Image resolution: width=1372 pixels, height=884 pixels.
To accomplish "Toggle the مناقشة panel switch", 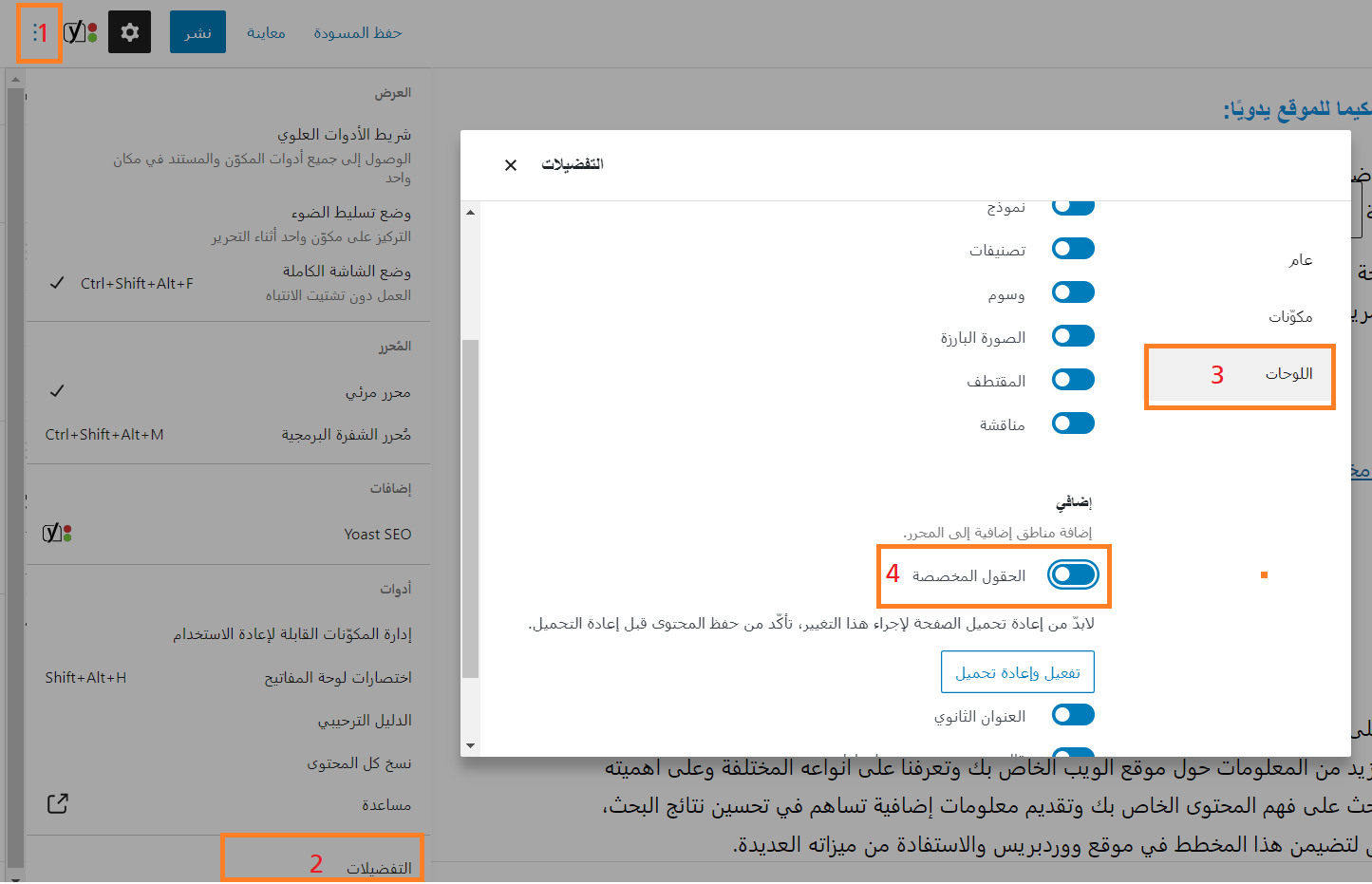I will pos(1073,423).
